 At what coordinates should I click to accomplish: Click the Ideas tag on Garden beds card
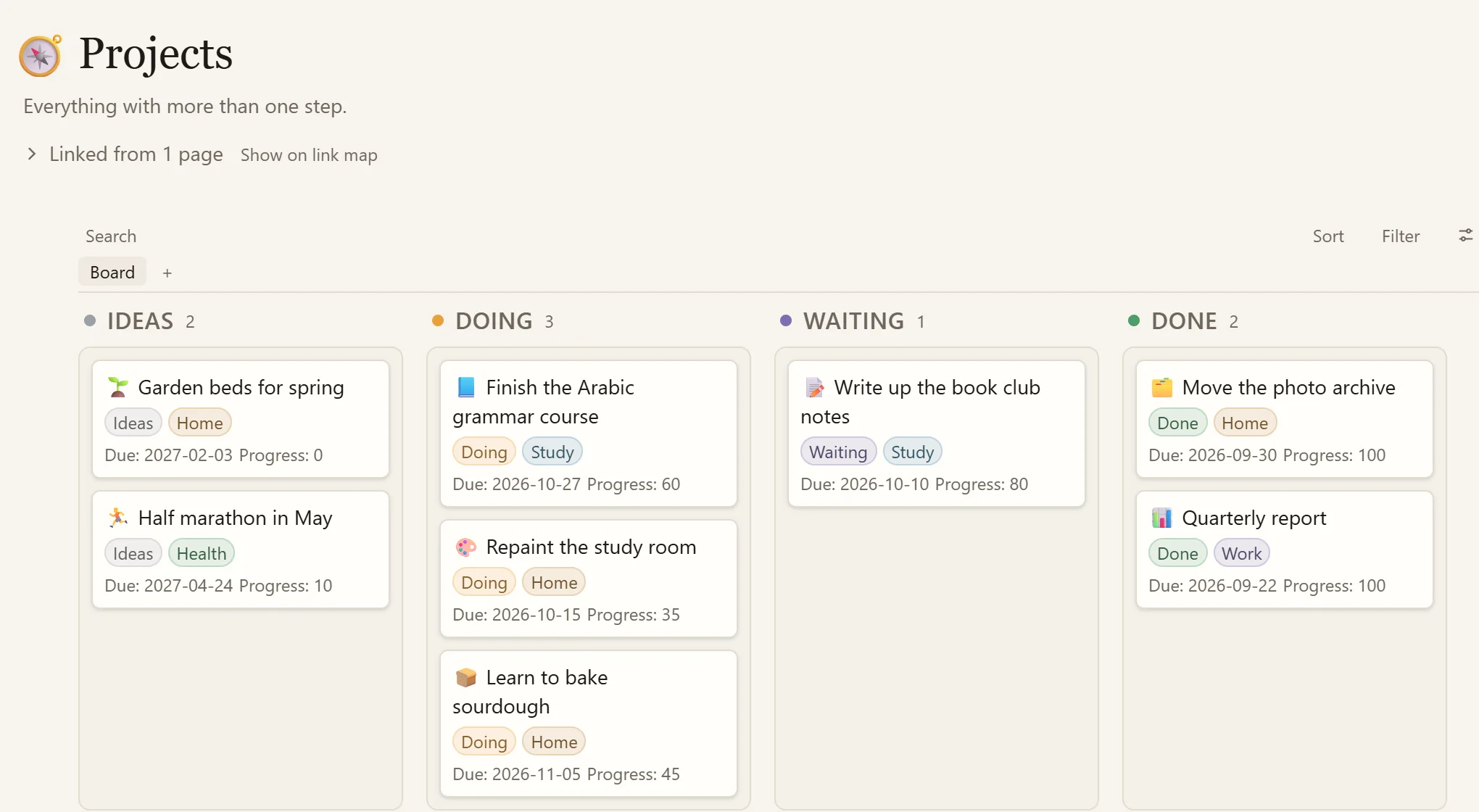tap(133, 423)
